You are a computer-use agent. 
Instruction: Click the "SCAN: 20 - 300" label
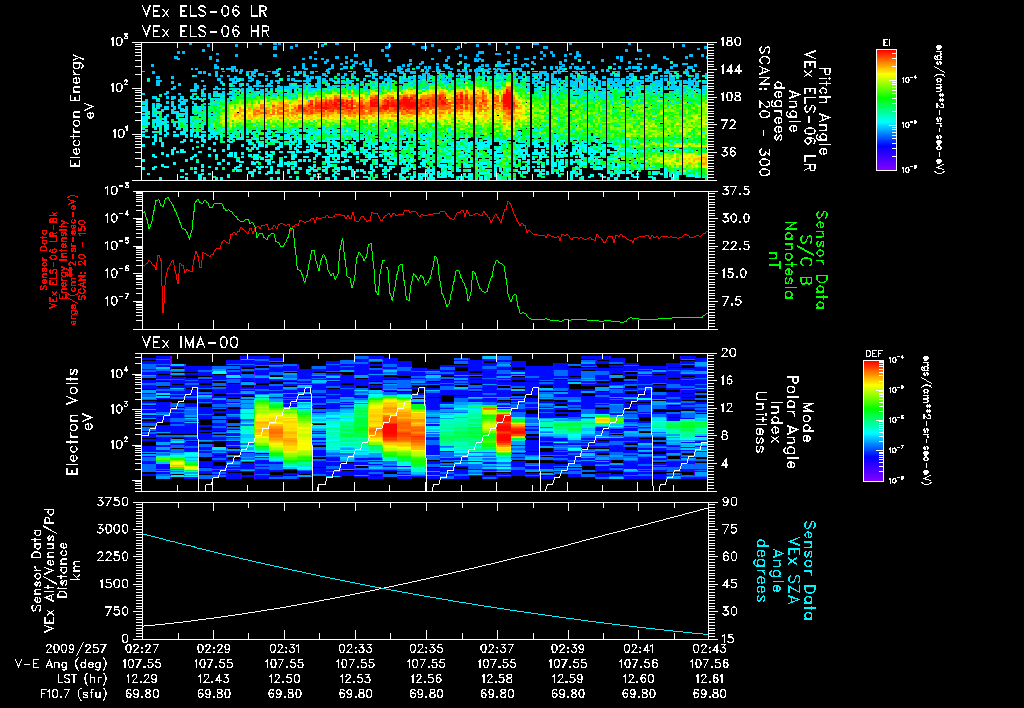(x=763, y=110)
